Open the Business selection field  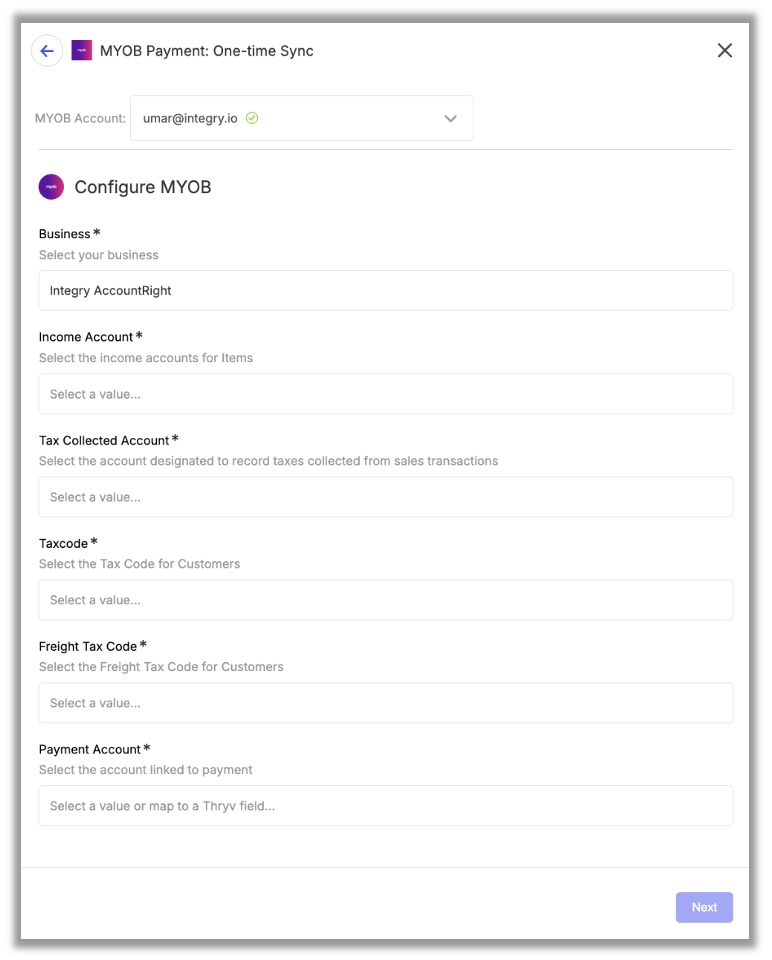[386, 291]
